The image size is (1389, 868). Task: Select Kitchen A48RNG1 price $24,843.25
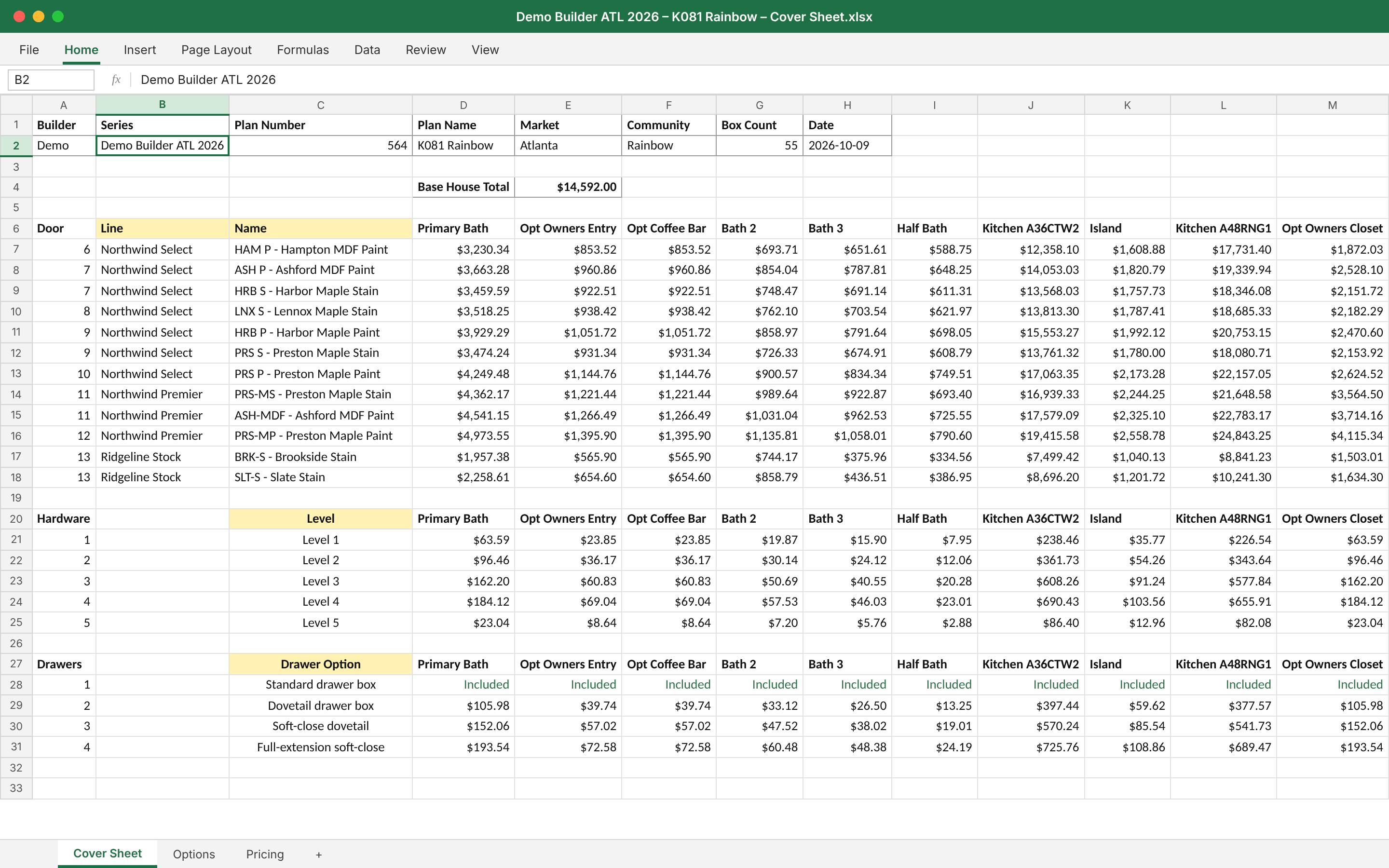pyautogui.click(x=1223, y=436)
